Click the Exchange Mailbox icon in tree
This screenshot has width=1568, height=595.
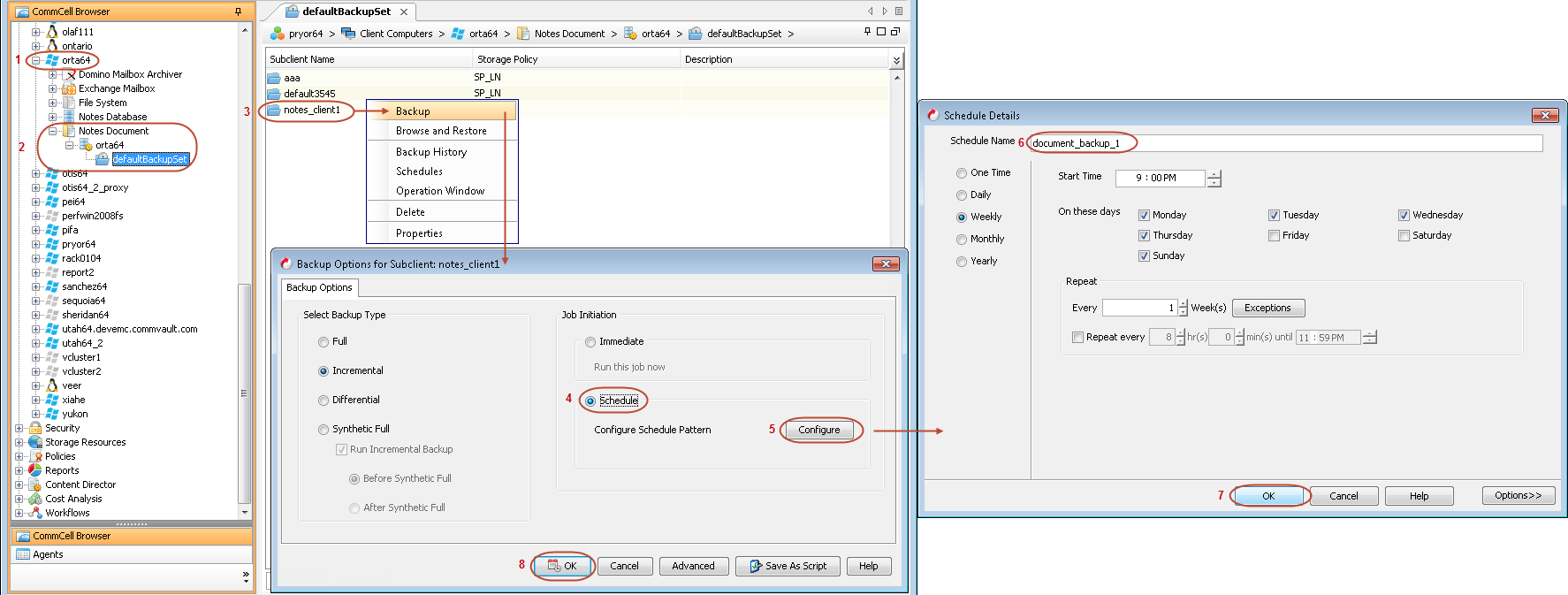[68, 88]
